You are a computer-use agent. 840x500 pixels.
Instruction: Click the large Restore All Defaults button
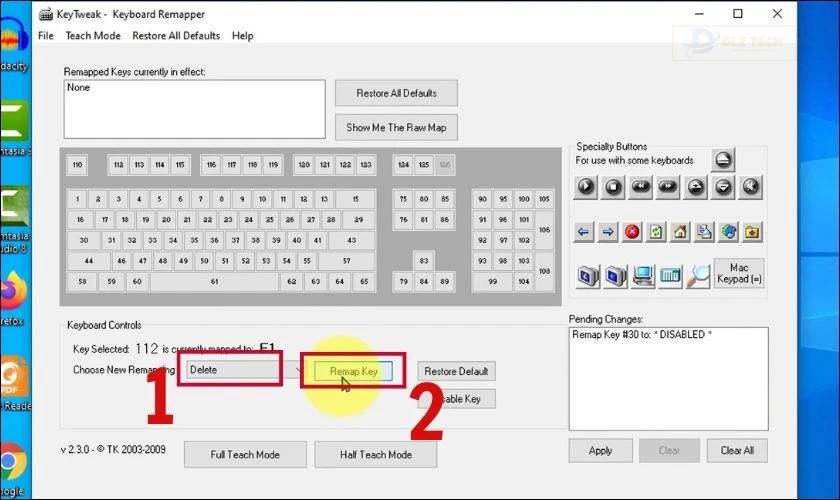[396, 93]
